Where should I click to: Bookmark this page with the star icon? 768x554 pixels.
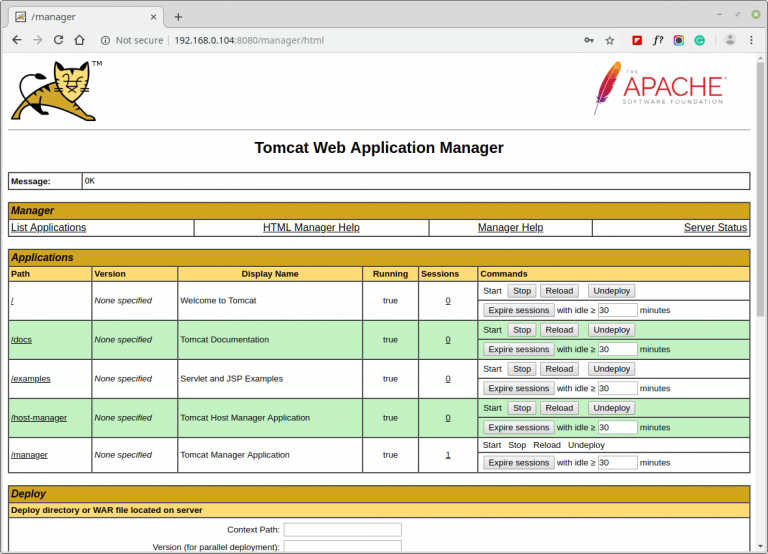click(x=610, y=40)
